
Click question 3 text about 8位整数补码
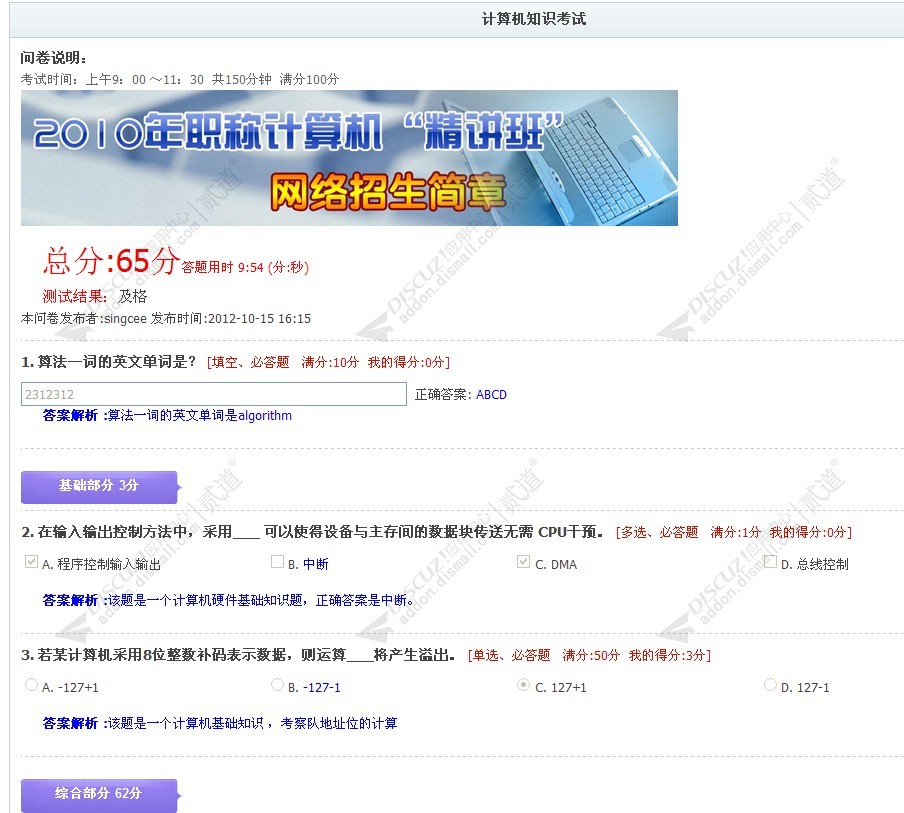coord(238,655)
